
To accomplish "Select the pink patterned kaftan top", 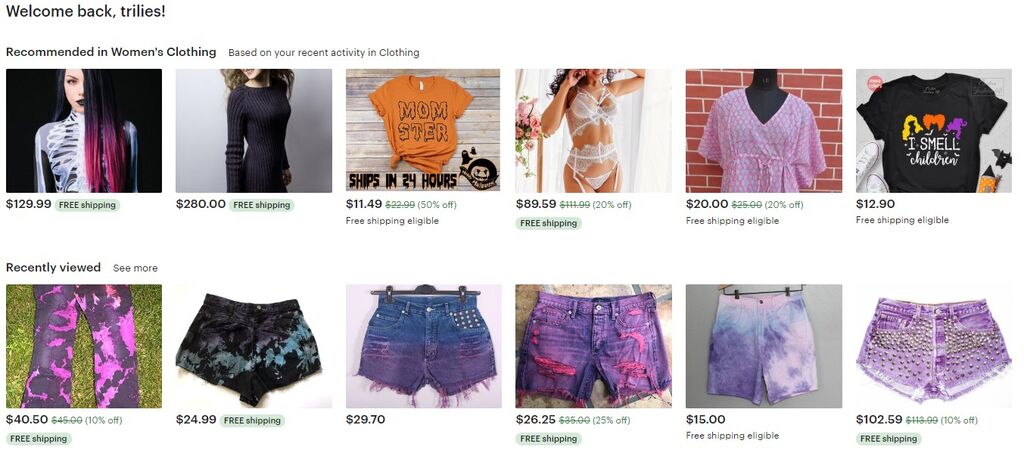I will click(764, 131).
